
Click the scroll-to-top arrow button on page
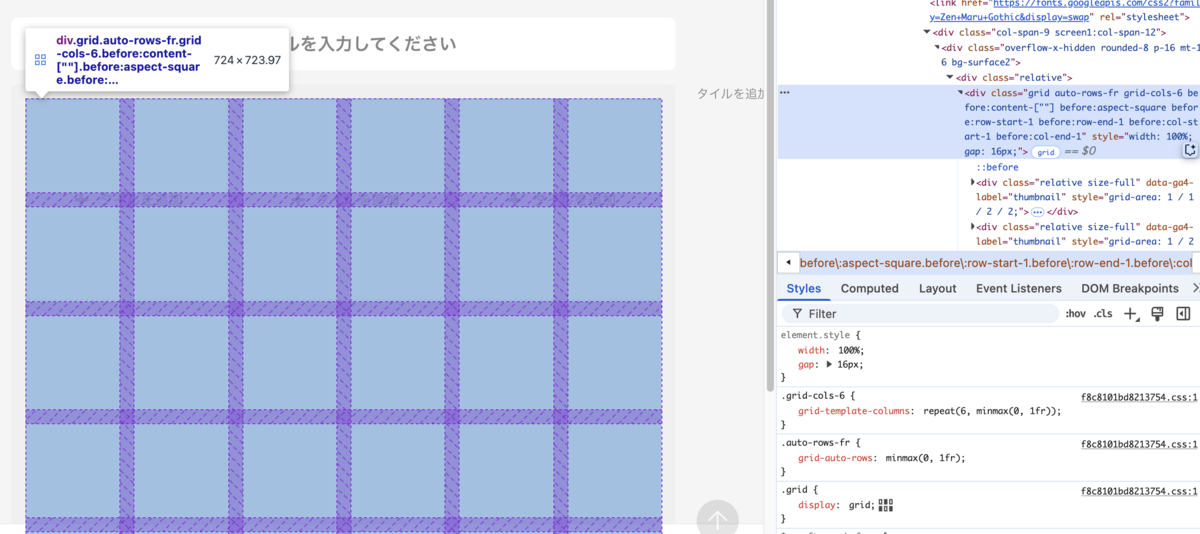[x=717, y=520]
